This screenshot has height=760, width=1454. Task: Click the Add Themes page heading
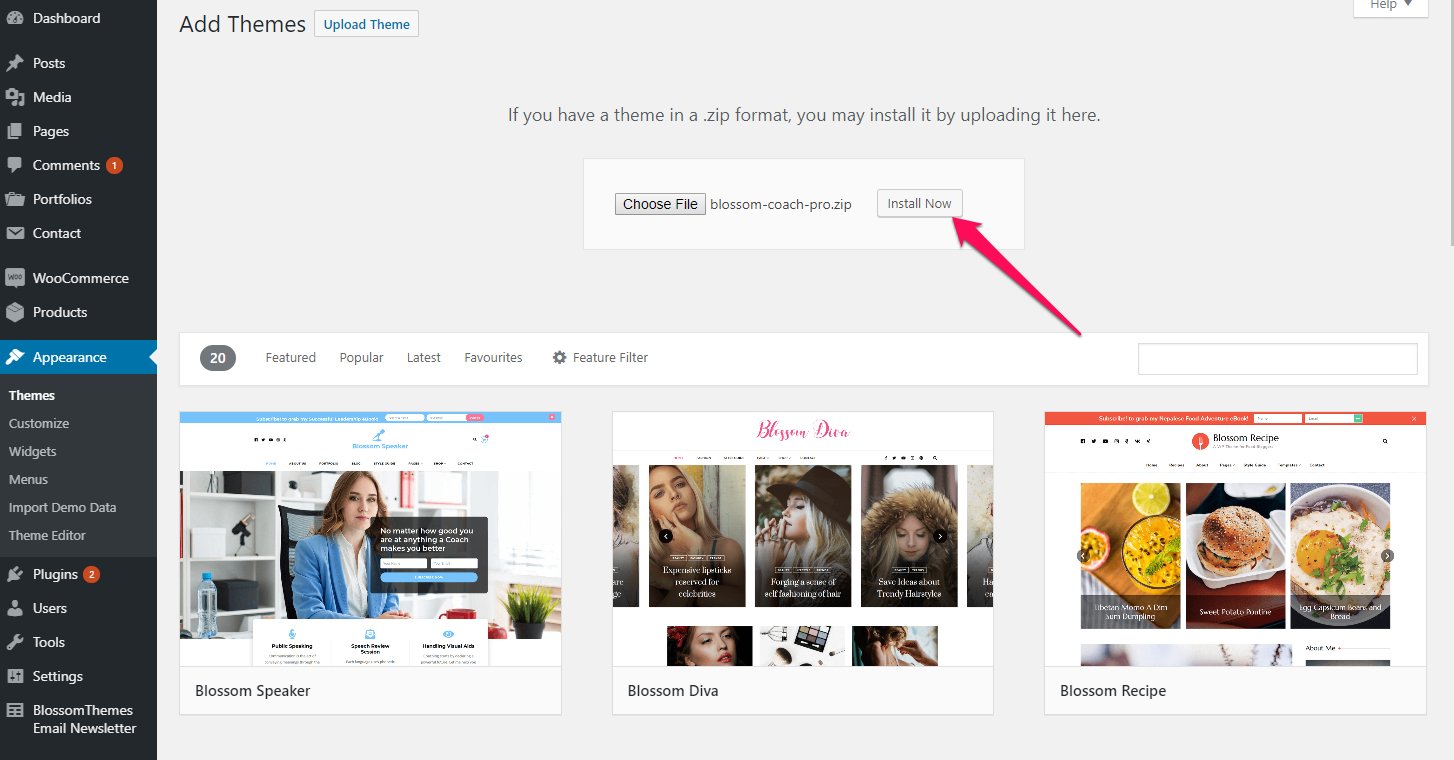pos(242,24)
